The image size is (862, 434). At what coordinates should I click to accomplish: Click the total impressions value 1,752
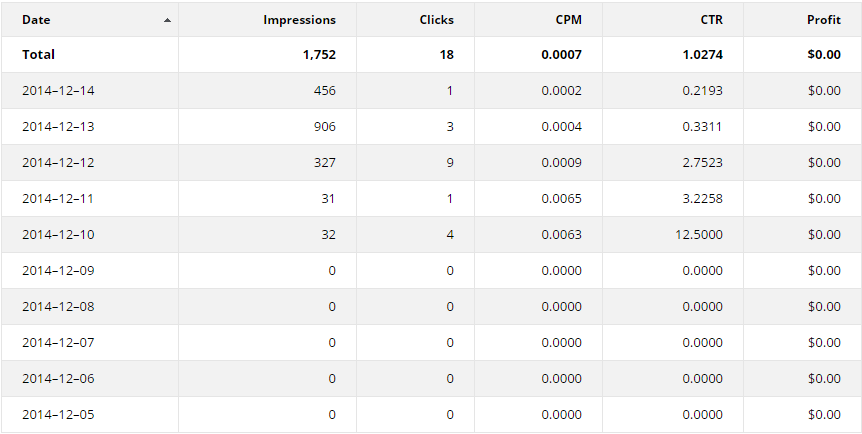pyautogui.click(x=319, y=54)
